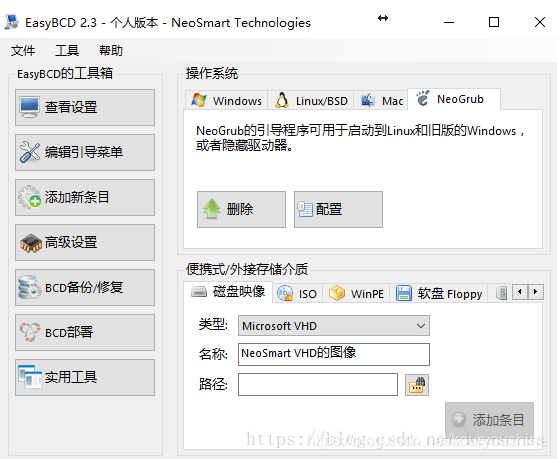Image resolution: width=557 pixels, height=459 pixels.
Task: Click the wrench-screwdriver icon beside 编辑引导菜单
Action: click(x=29, y=152)
